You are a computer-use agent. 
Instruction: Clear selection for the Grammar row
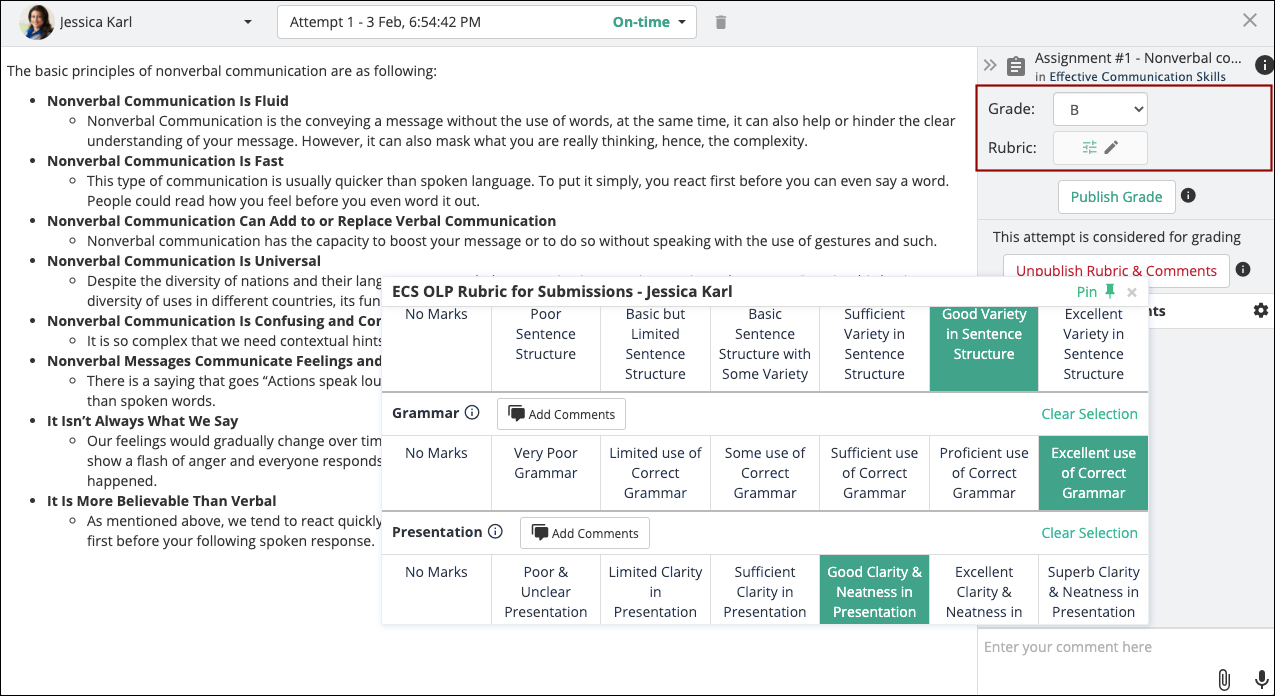pos(1089,414)
